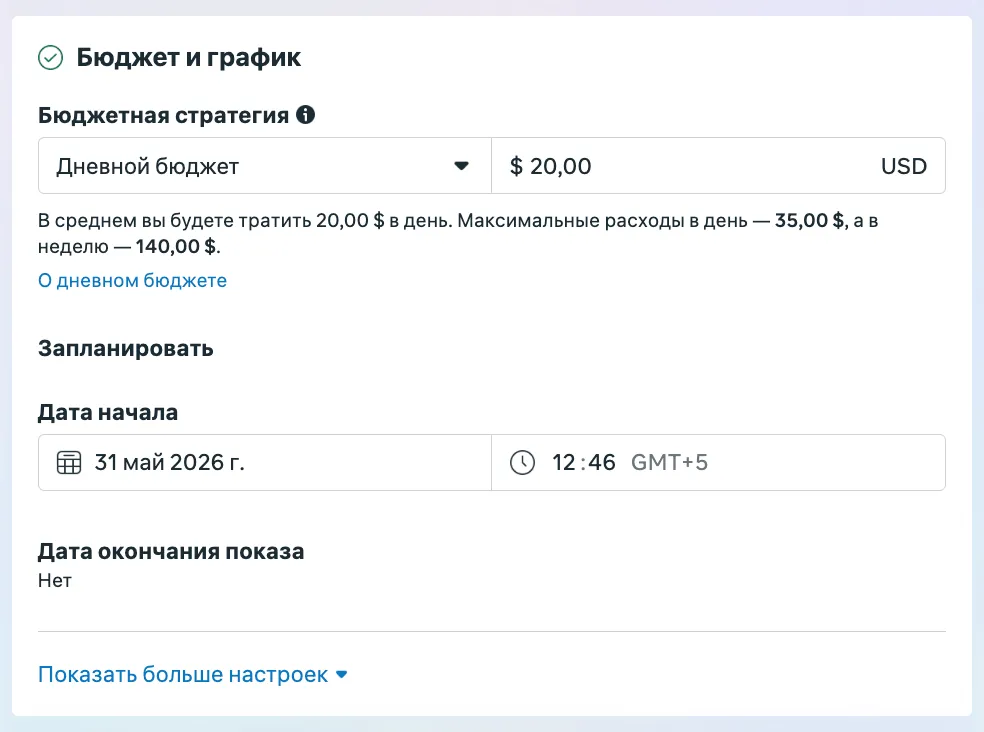This screenshot has height=732, width=984.
Task: Select the 31 май 2026 г. start date field
Action: pyautogui.click(x=265, y=463)
